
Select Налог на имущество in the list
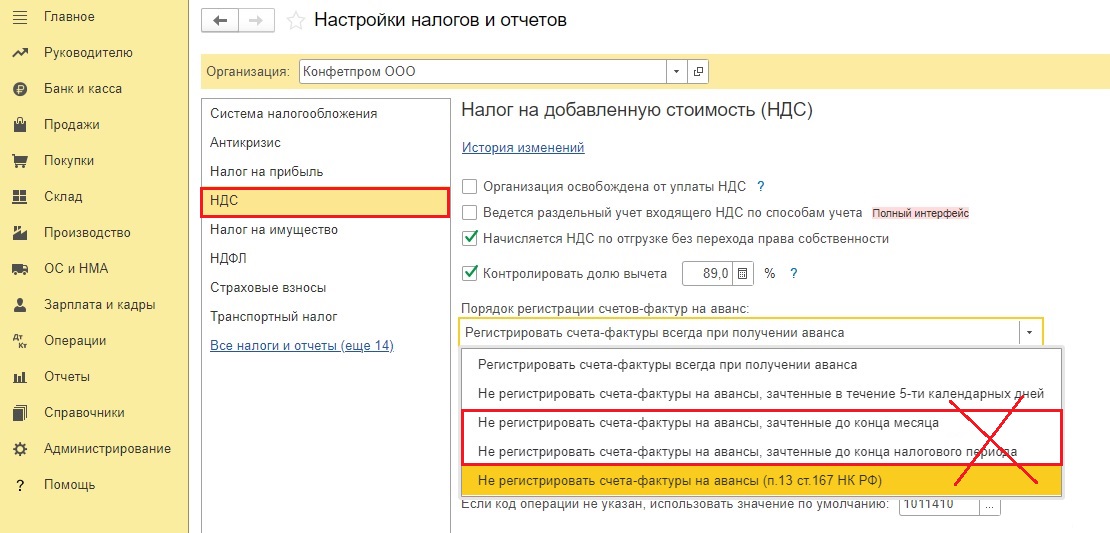[x=326, y=229]
